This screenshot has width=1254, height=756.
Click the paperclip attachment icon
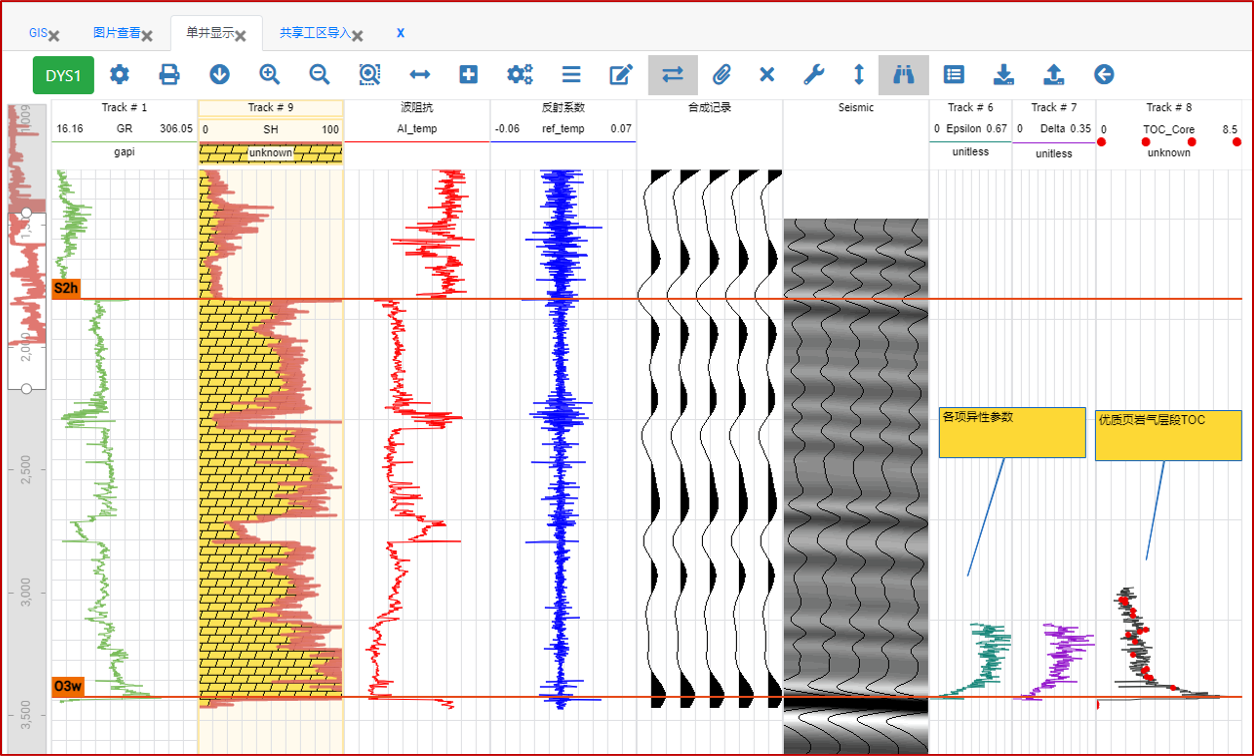(721, 75)
